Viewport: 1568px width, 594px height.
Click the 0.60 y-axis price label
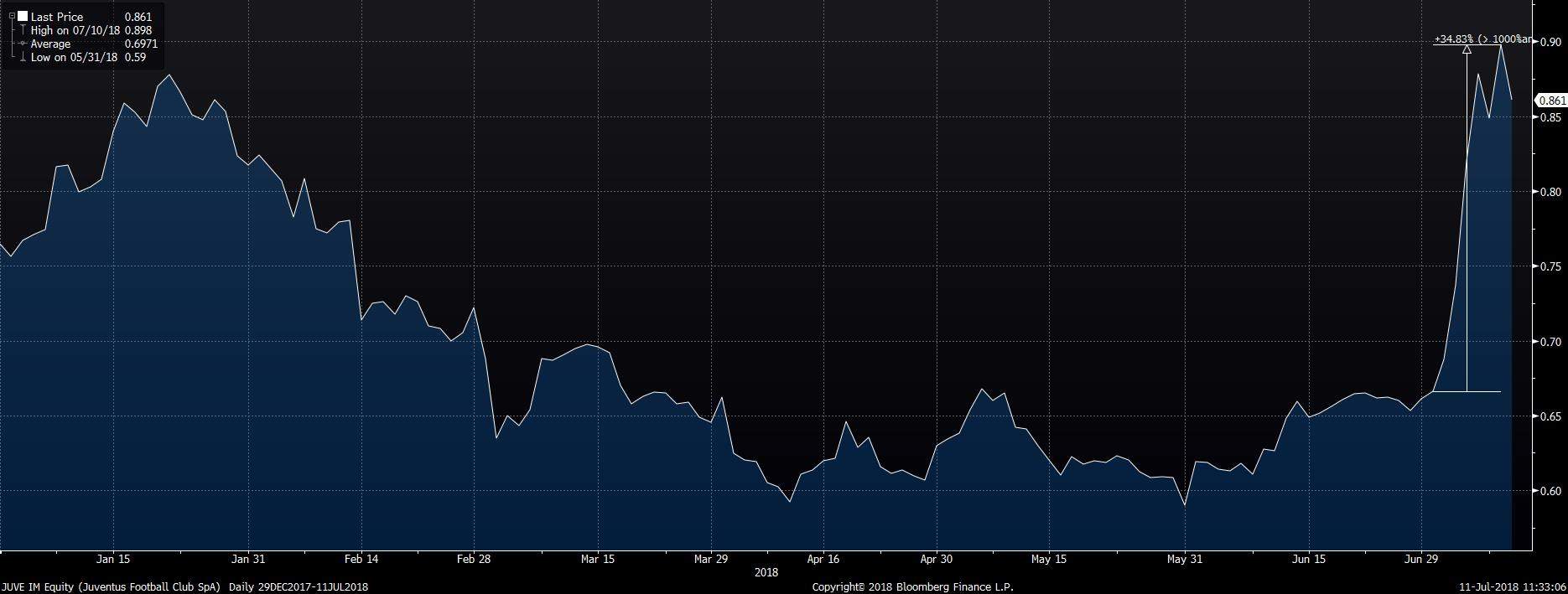pos(1550,491)
